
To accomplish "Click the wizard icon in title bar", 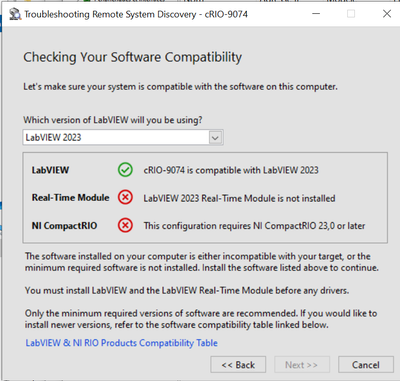I will 15,14.
